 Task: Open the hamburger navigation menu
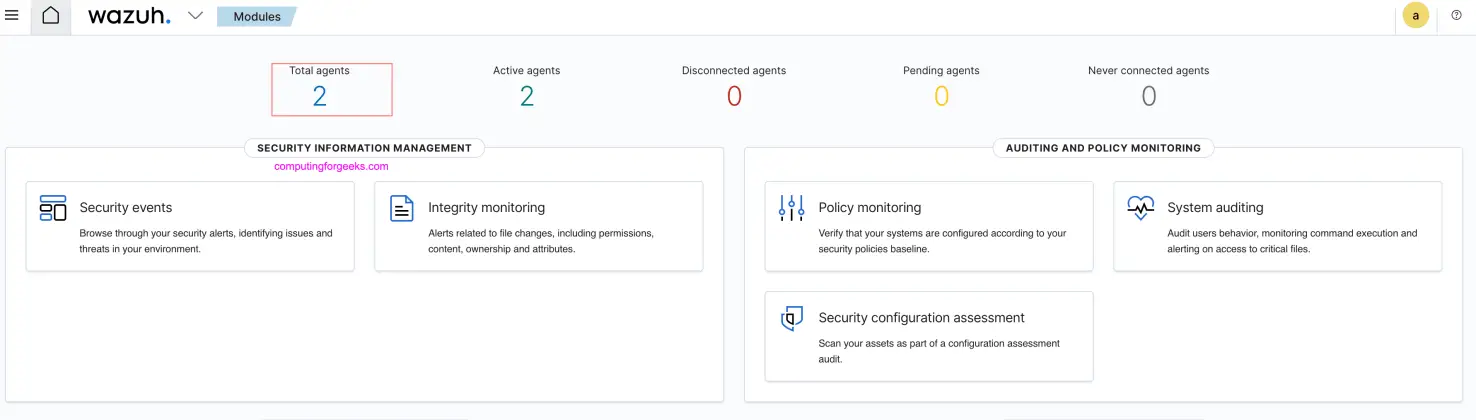(x=12, y=16)
